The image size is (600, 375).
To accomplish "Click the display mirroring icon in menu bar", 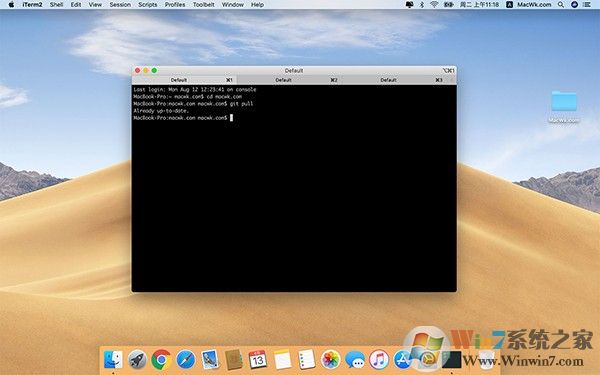I will click(x=409, y=5).
